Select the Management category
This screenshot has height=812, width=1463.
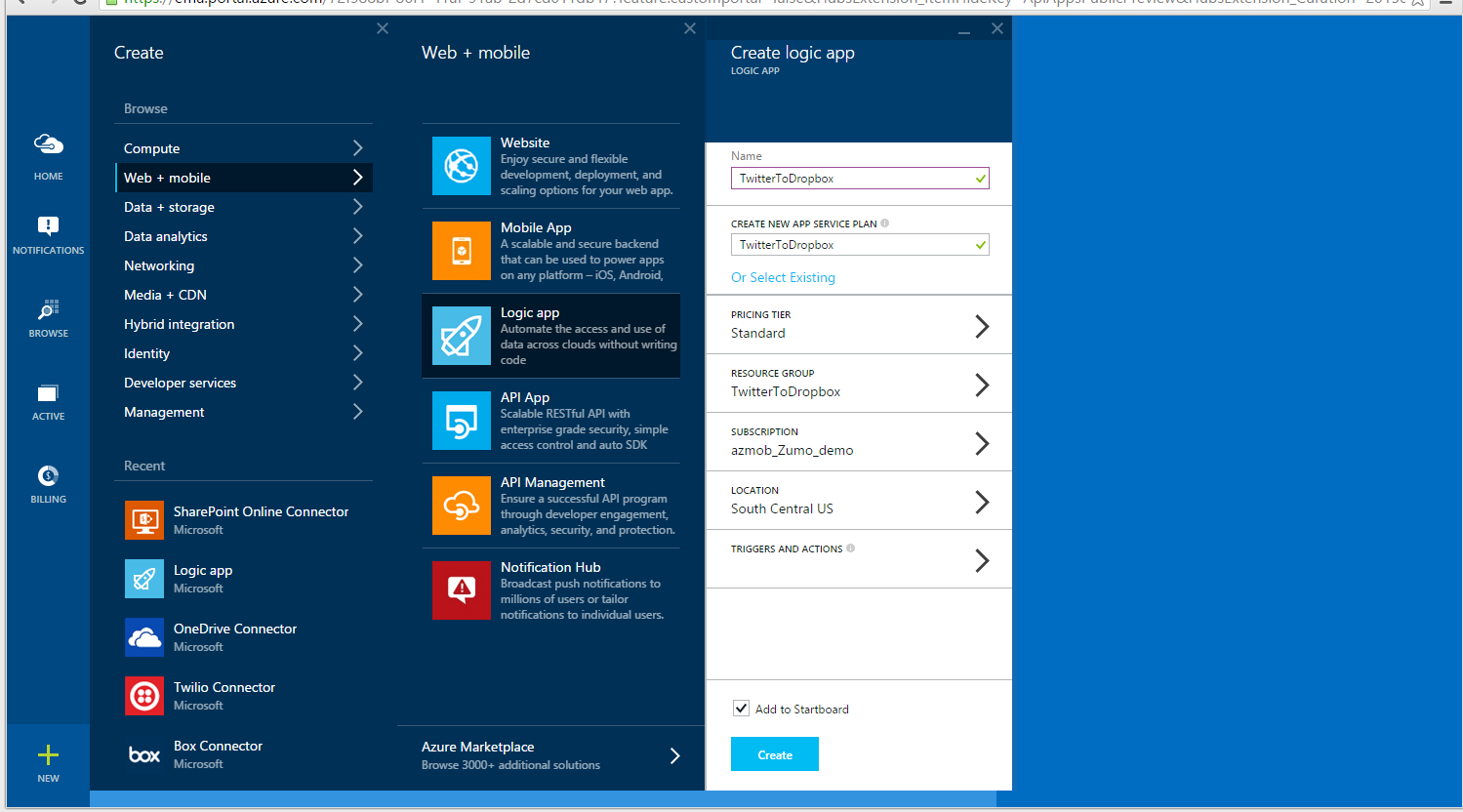pos(243,412)
